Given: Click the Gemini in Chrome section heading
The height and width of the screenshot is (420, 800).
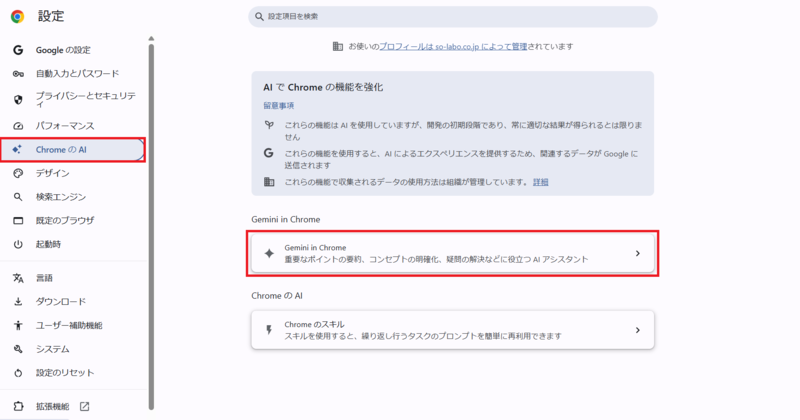Looking at the screenshot, I should (286, 219).
